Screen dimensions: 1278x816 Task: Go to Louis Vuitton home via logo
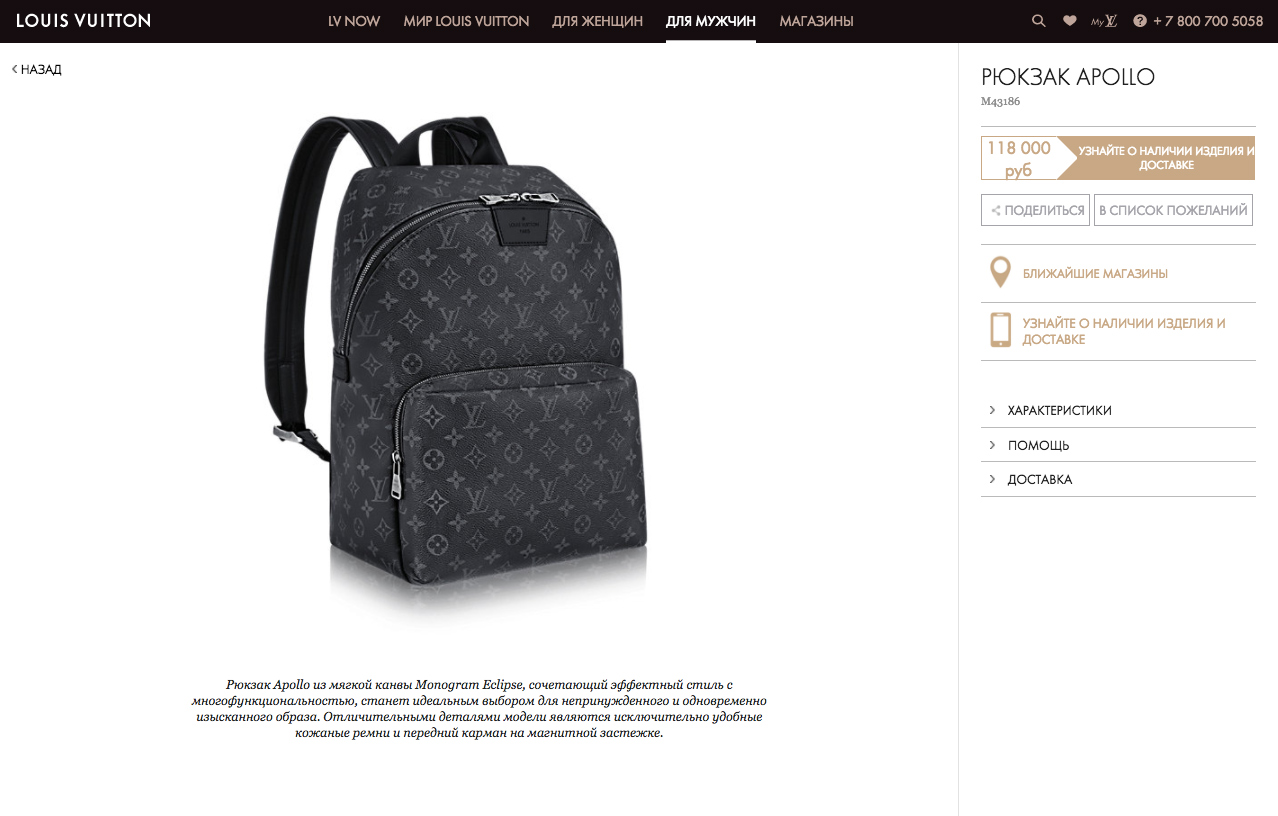(x=83, y=20)
